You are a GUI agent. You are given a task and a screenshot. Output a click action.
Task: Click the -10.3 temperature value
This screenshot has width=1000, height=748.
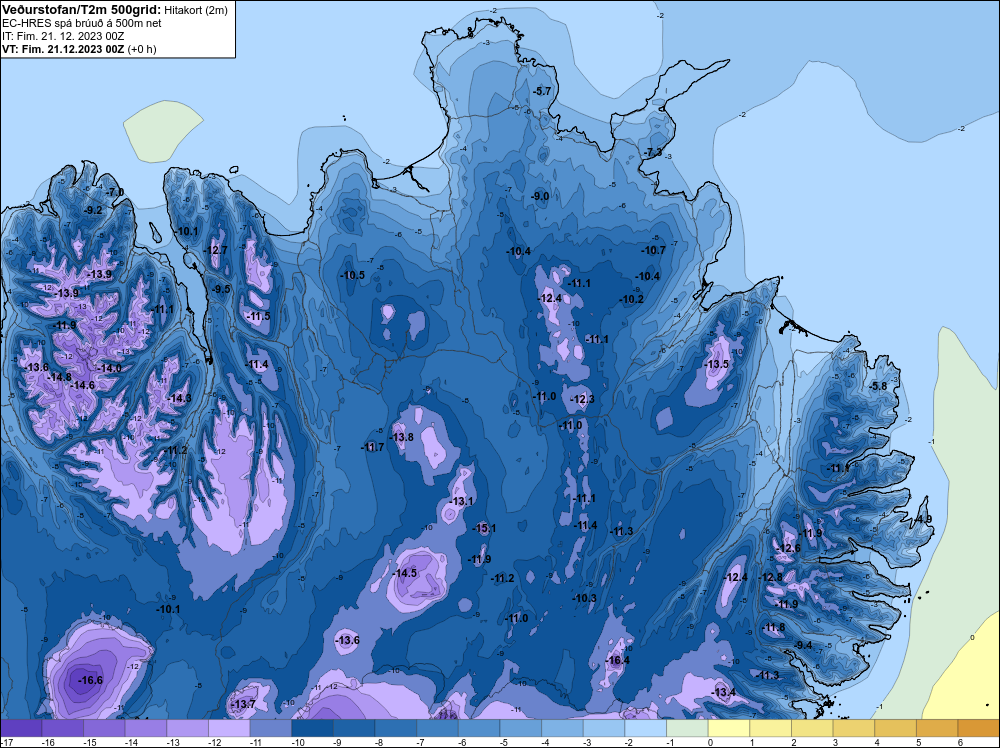click(x=585, y=598)
